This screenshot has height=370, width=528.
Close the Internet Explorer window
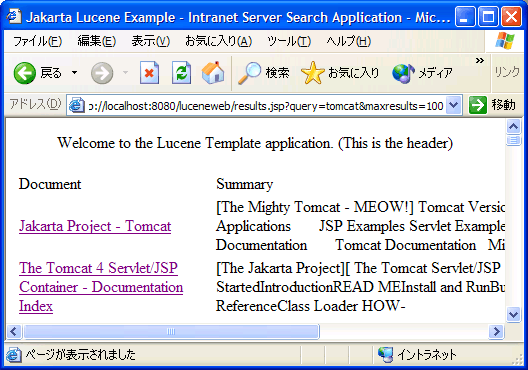[x=511, y=16]
